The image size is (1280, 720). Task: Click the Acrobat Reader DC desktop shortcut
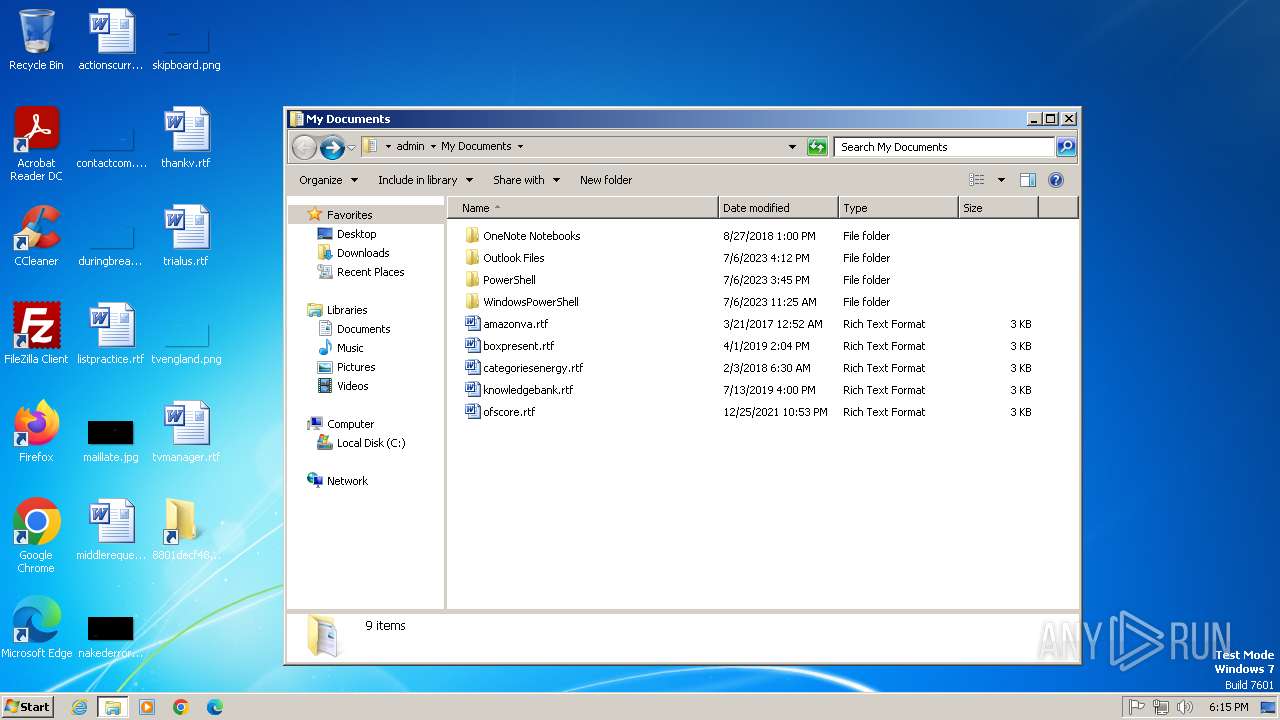click(36, 144)
